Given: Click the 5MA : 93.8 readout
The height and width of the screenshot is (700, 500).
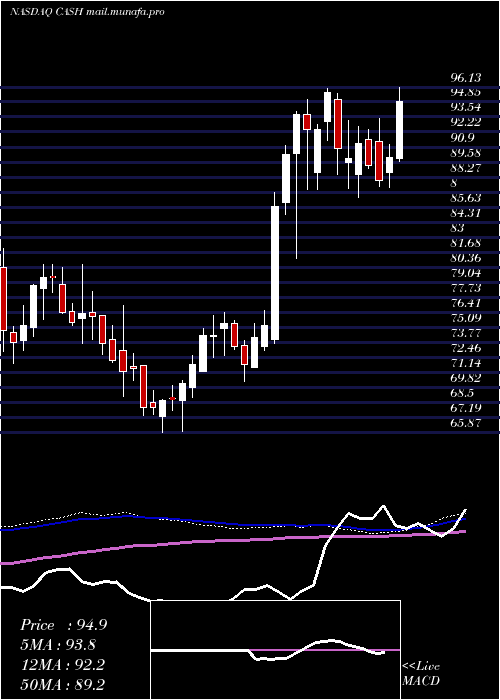Looking at the screenshot, I should click(x=58, y=645).
